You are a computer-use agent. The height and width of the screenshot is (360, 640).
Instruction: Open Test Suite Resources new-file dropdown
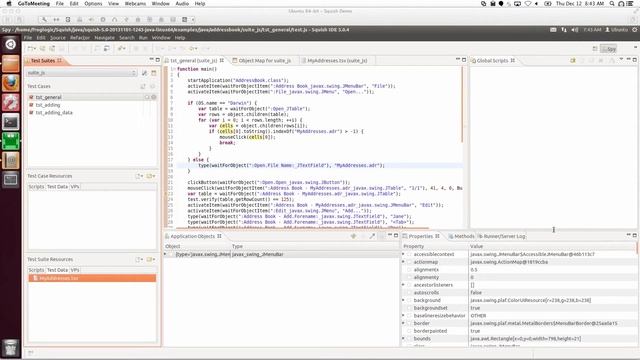point(139,259)
